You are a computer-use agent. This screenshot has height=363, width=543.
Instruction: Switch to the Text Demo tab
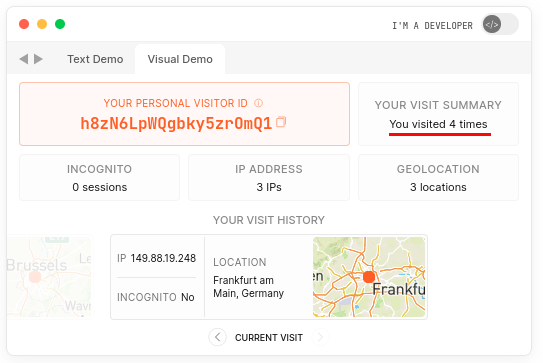pyautogui.click(x=95, y=59)
